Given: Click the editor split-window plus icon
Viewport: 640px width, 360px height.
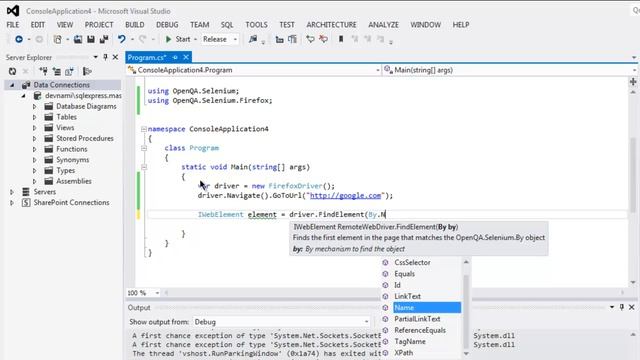Looking at the screenshot, I should point(633,82).
